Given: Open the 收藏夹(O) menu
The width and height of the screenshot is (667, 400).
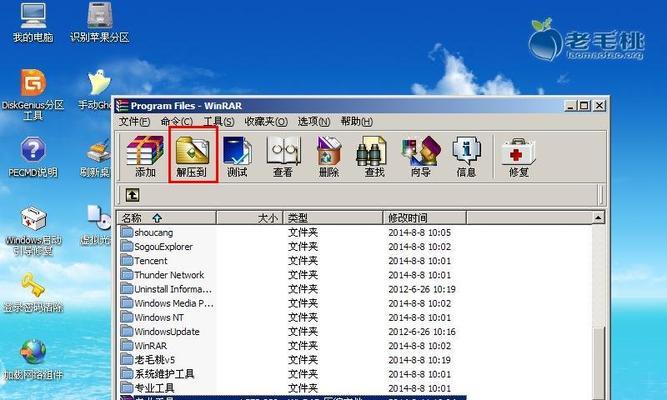Looking at the screenshot, I should (266, 122).
